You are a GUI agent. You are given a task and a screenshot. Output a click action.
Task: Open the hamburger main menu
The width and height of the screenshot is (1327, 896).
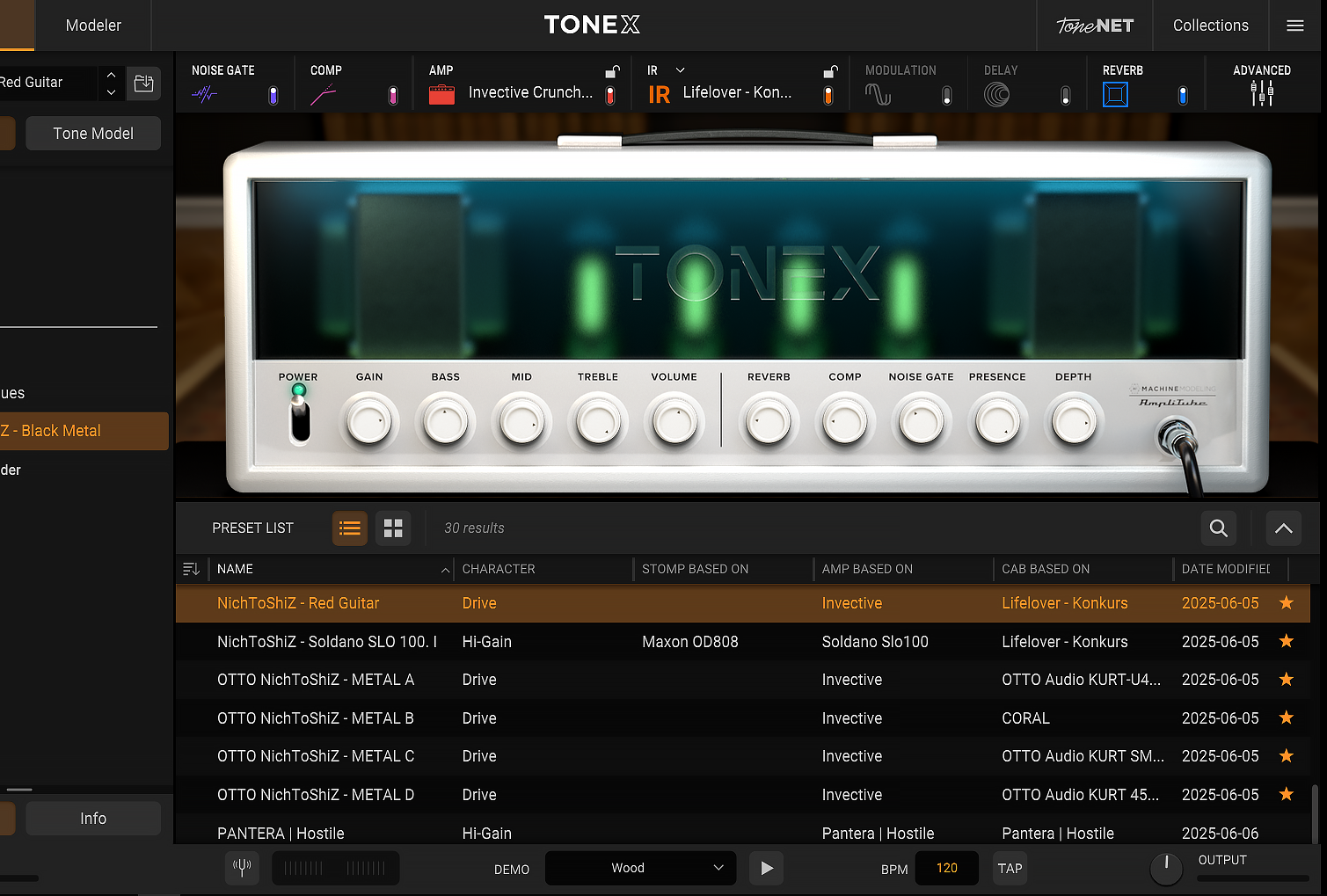pos(1295,25)
